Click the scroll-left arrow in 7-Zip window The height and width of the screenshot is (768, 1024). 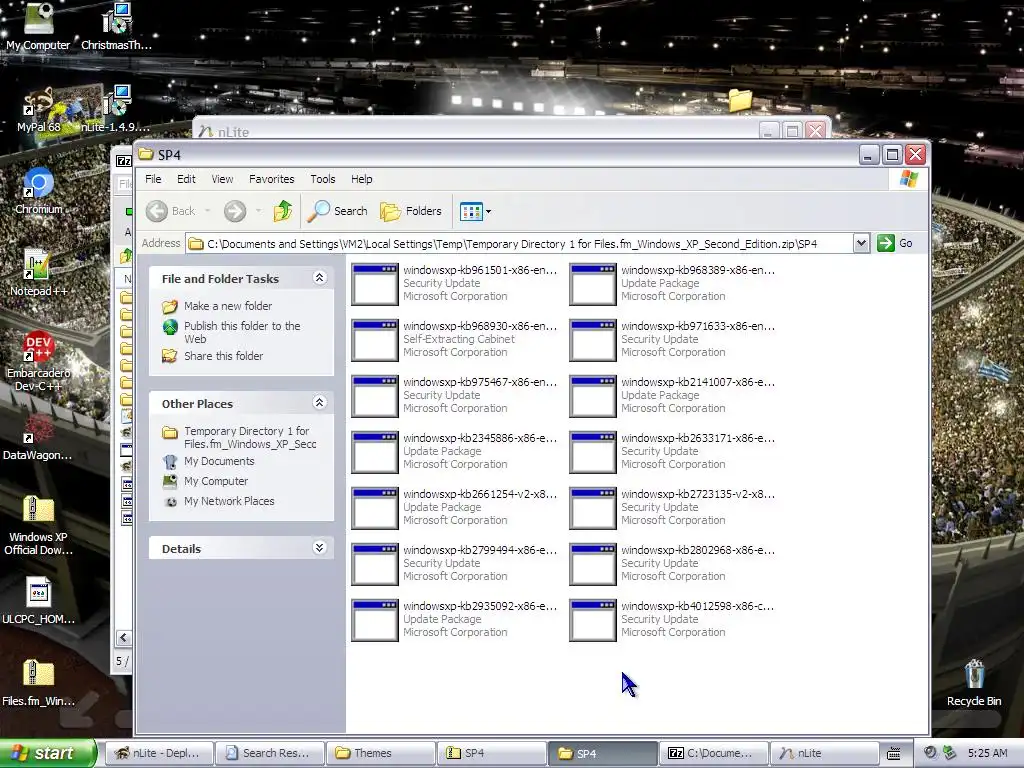click(x=123, y=637)
